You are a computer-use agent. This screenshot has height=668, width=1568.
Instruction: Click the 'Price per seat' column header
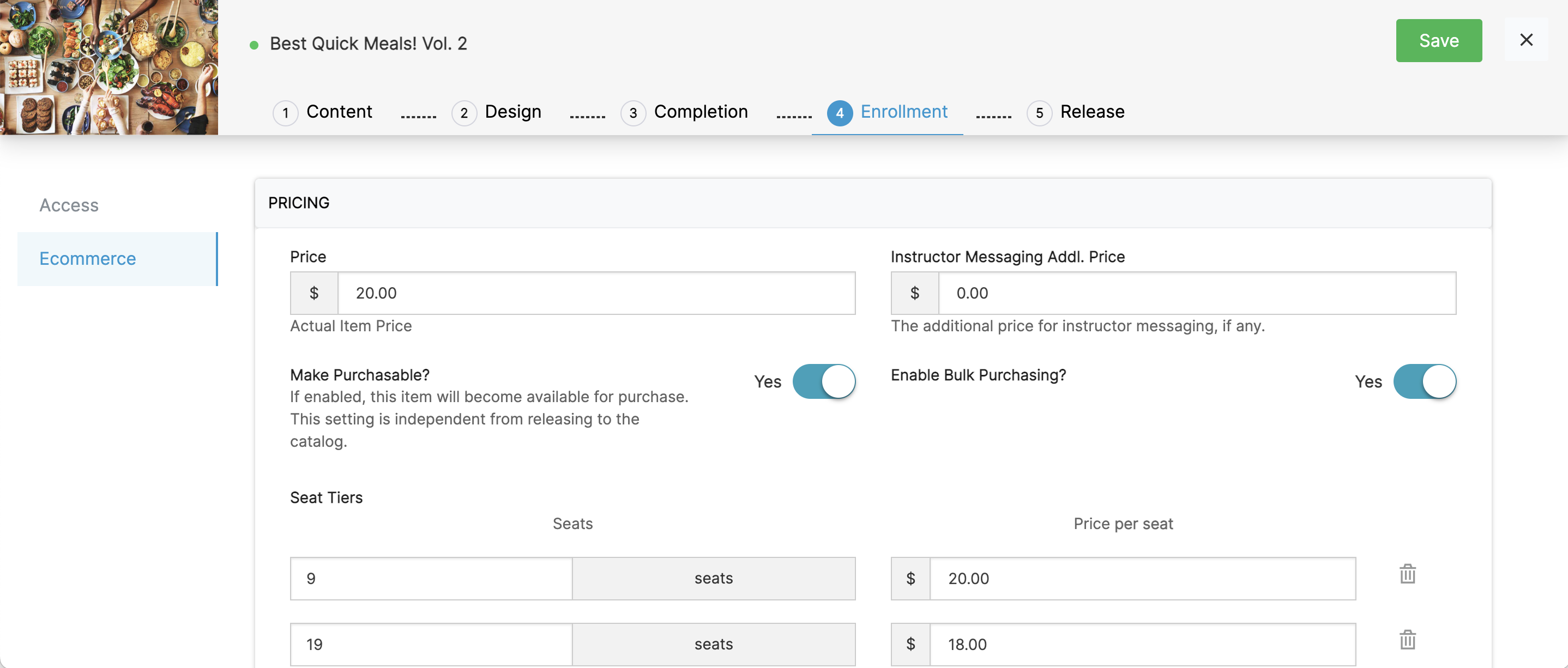click(1123, 524)
